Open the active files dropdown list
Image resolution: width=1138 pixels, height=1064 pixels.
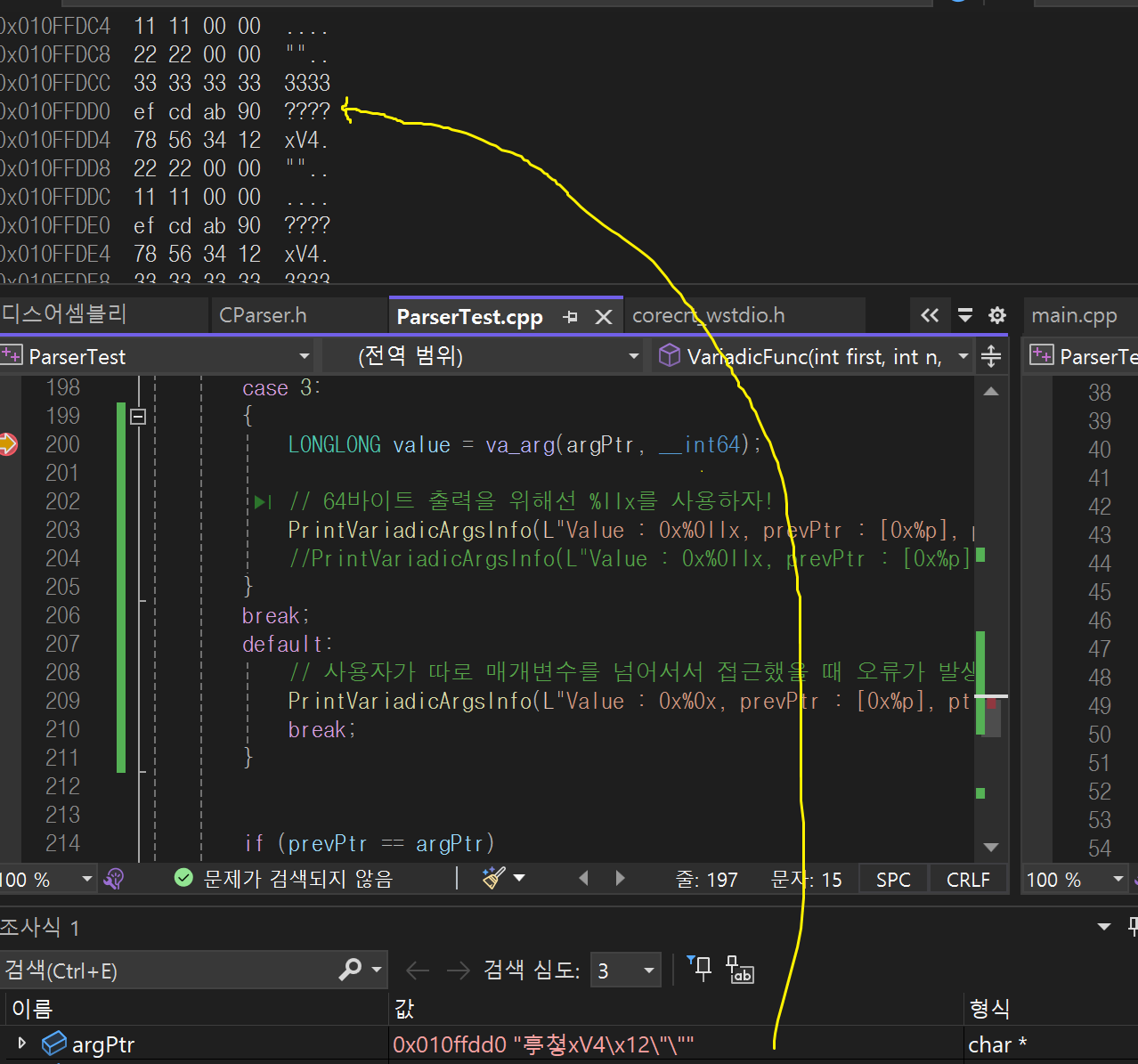pyautogui.click(x=965, y=315)
